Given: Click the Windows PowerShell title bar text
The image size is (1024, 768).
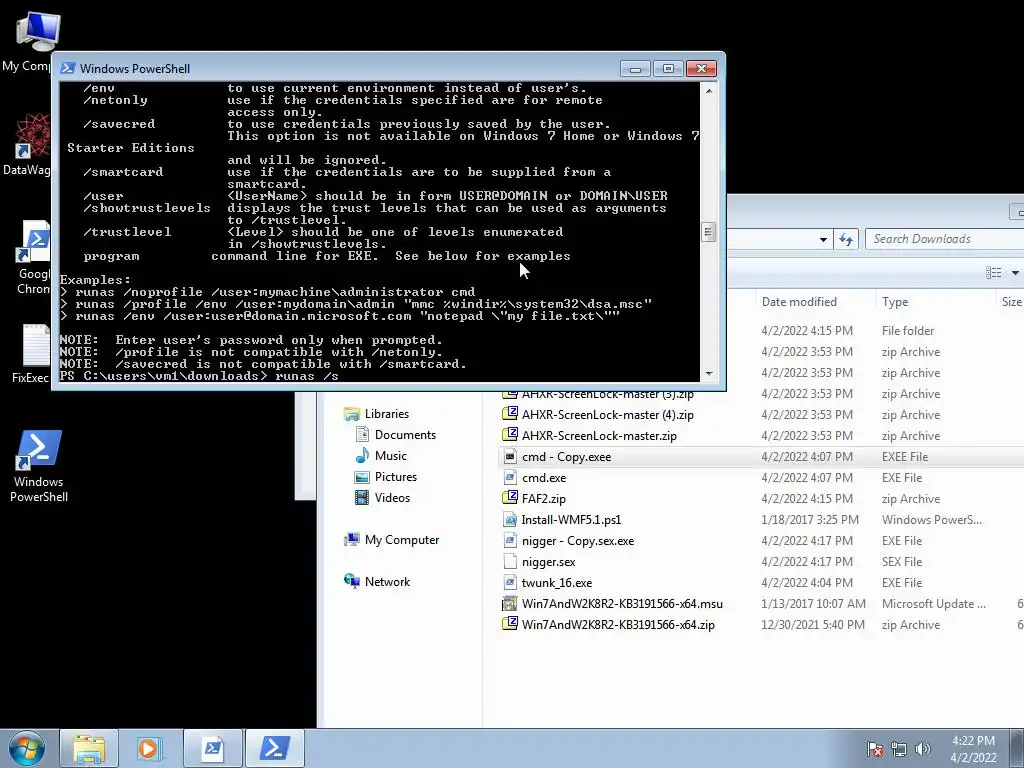Looking at the screenshot, I should (x=135, y=69).
